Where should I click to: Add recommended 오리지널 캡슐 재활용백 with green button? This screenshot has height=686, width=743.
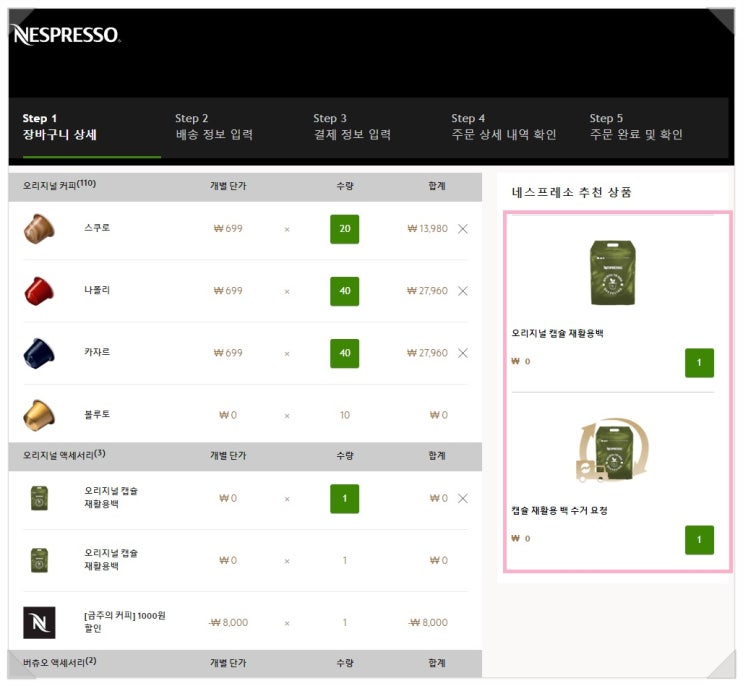coord(699,363)
